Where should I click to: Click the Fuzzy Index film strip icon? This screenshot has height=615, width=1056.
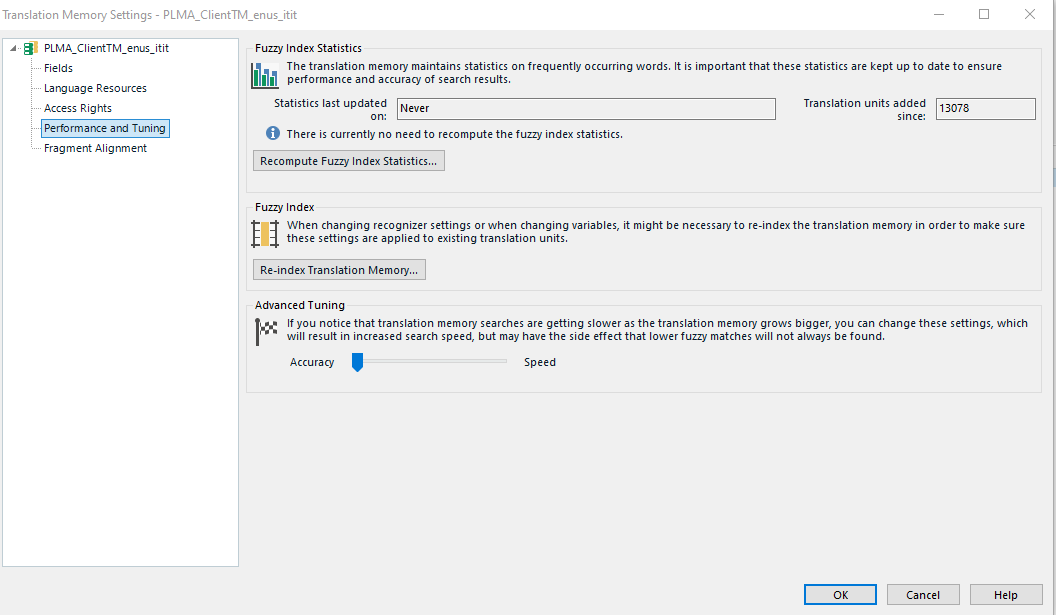(x=265, y=234)
